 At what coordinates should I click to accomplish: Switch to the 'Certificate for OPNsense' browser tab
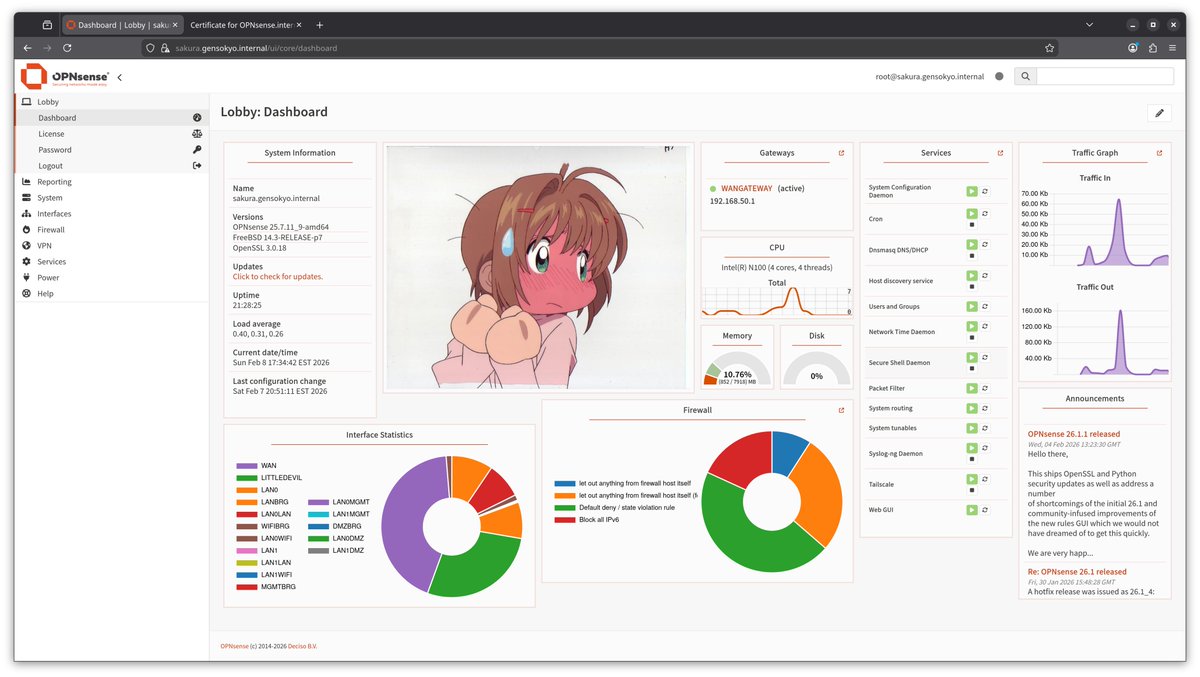pos(243,25)
